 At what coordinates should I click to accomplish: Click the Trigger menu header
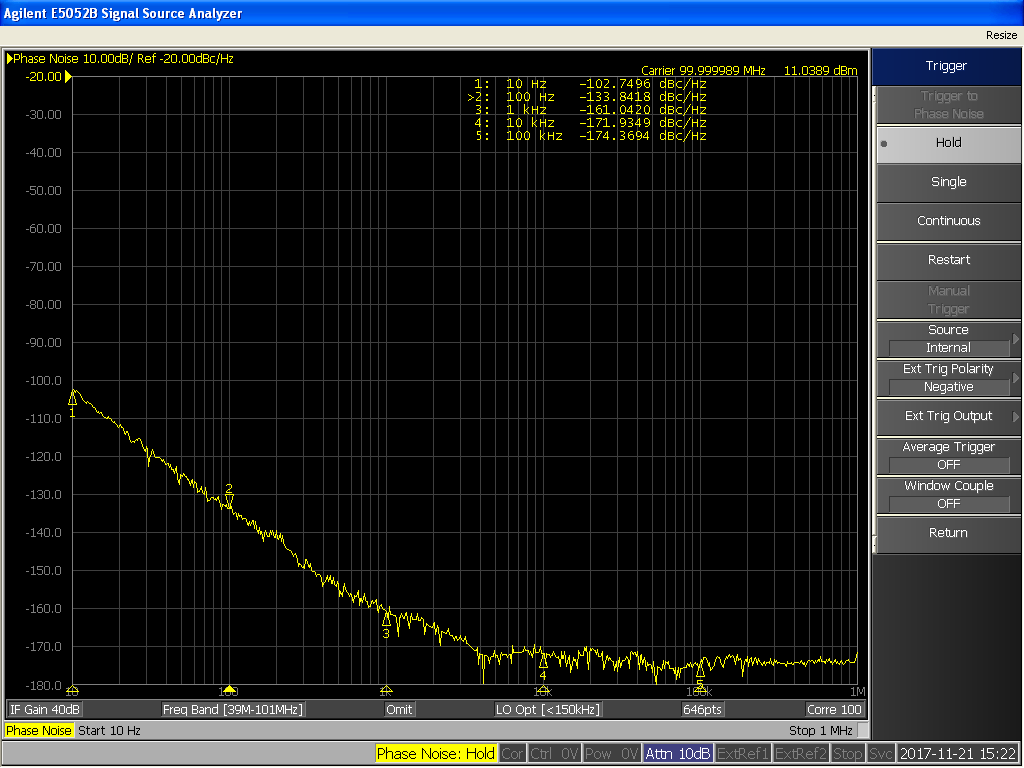click(946, 66)
